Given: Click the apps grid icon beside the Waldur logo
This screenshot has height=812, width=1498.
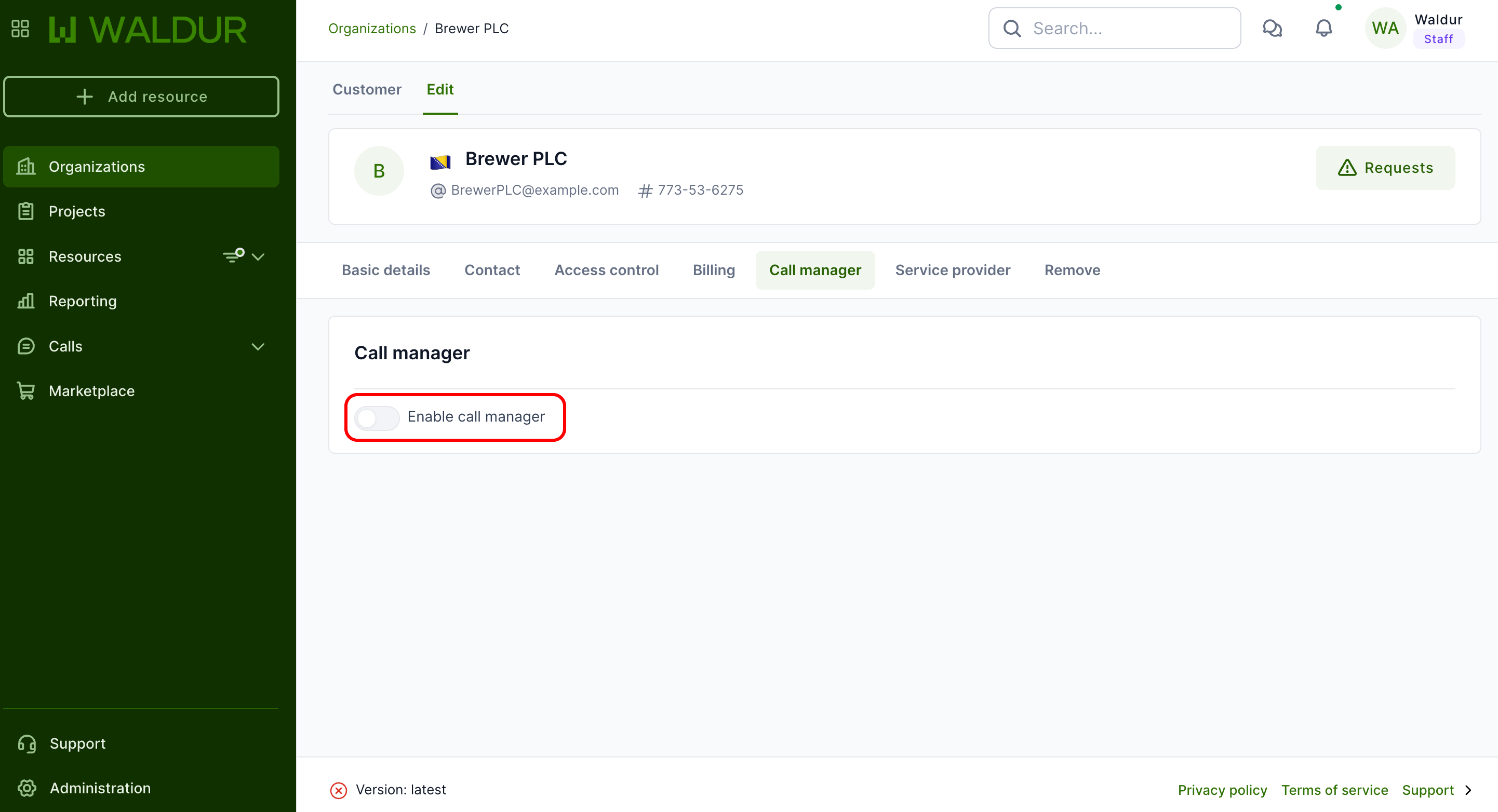Looking at the screenshot, I should pyautogui.click(x=20, y=29).
